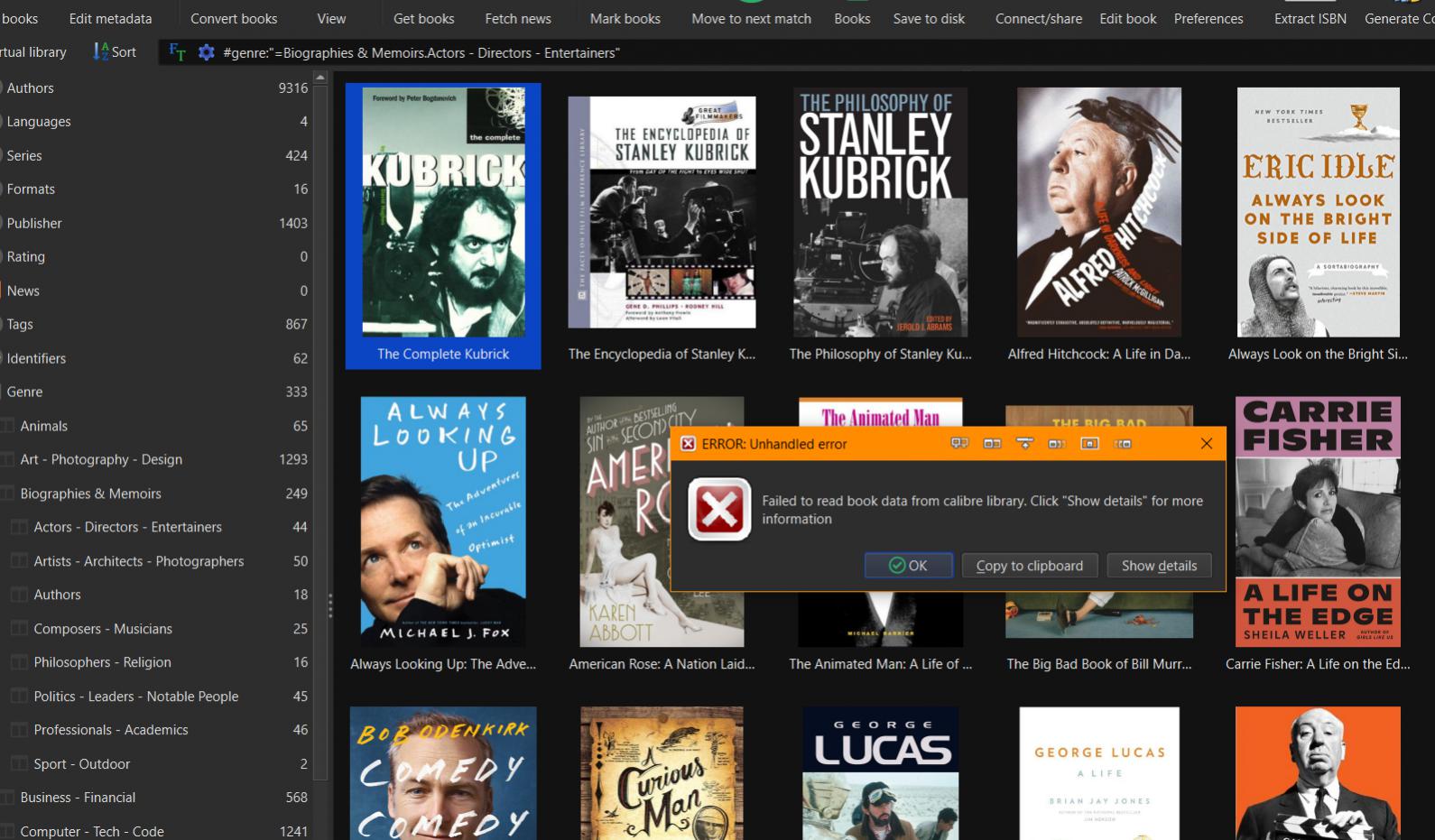This screenshot has width=1435, height=840.
Task: Open Edit metadata toolbar item
Action: click(111, 18)
